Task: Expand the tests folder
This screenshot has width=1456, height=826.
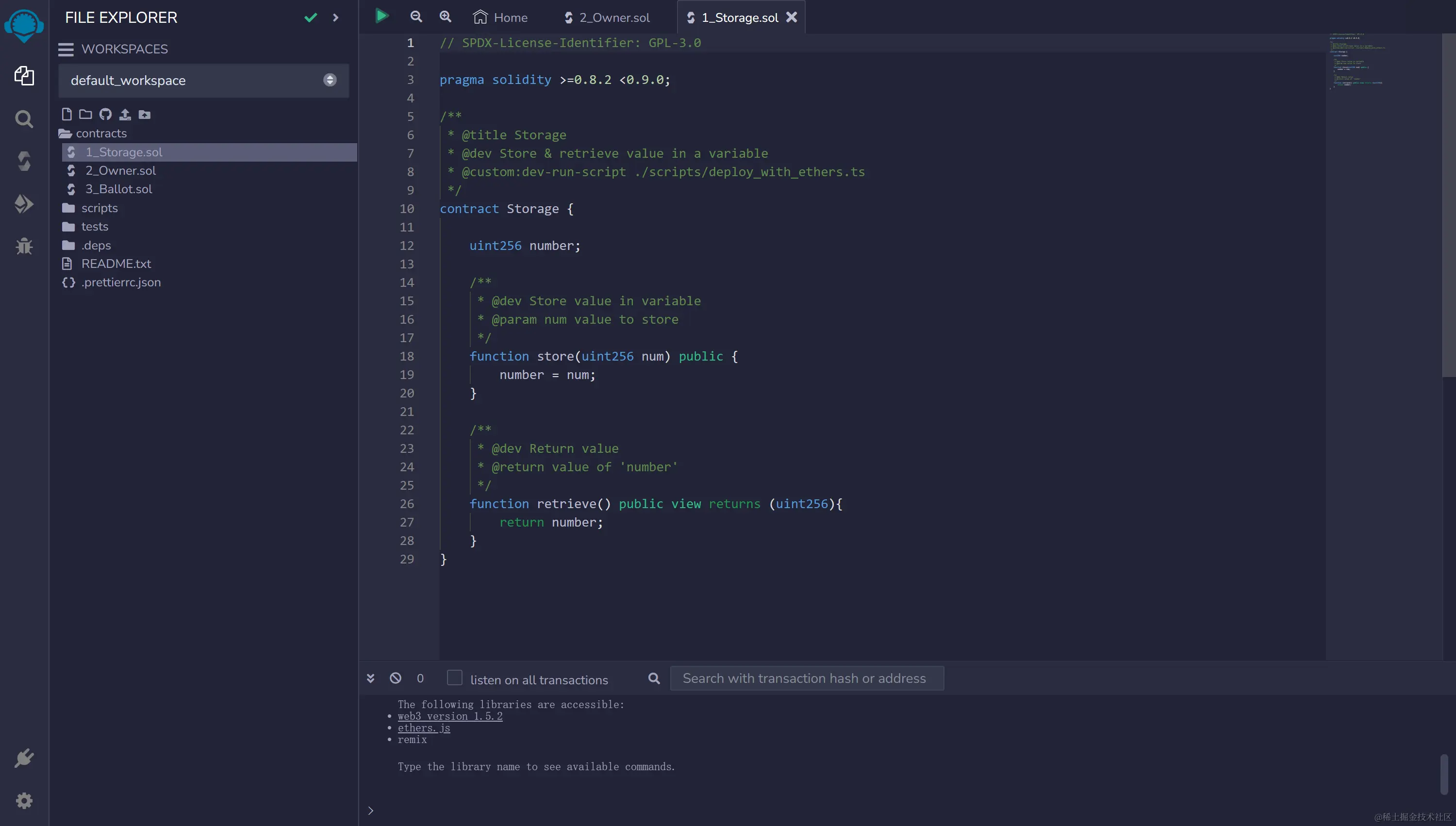Action: [x=85, y=226]
